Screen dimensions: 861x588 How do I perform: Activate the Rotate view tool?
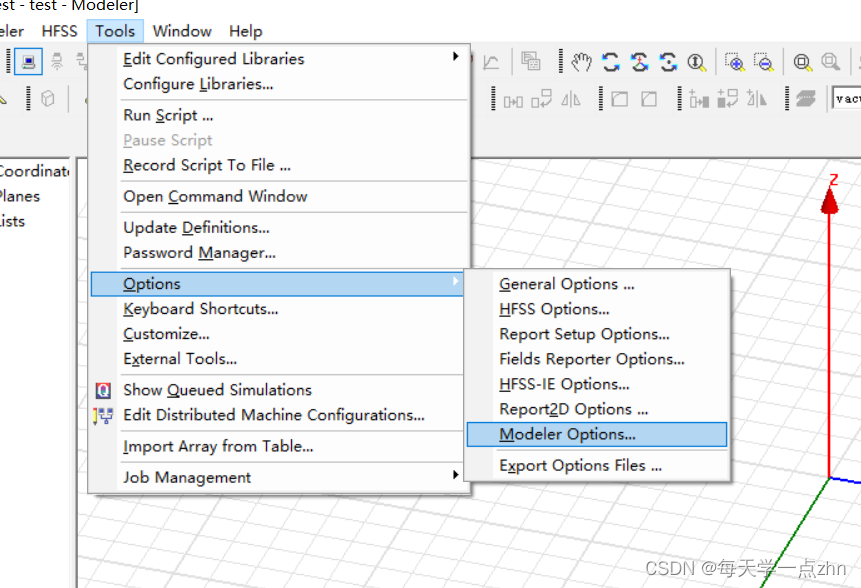(611, 62)
